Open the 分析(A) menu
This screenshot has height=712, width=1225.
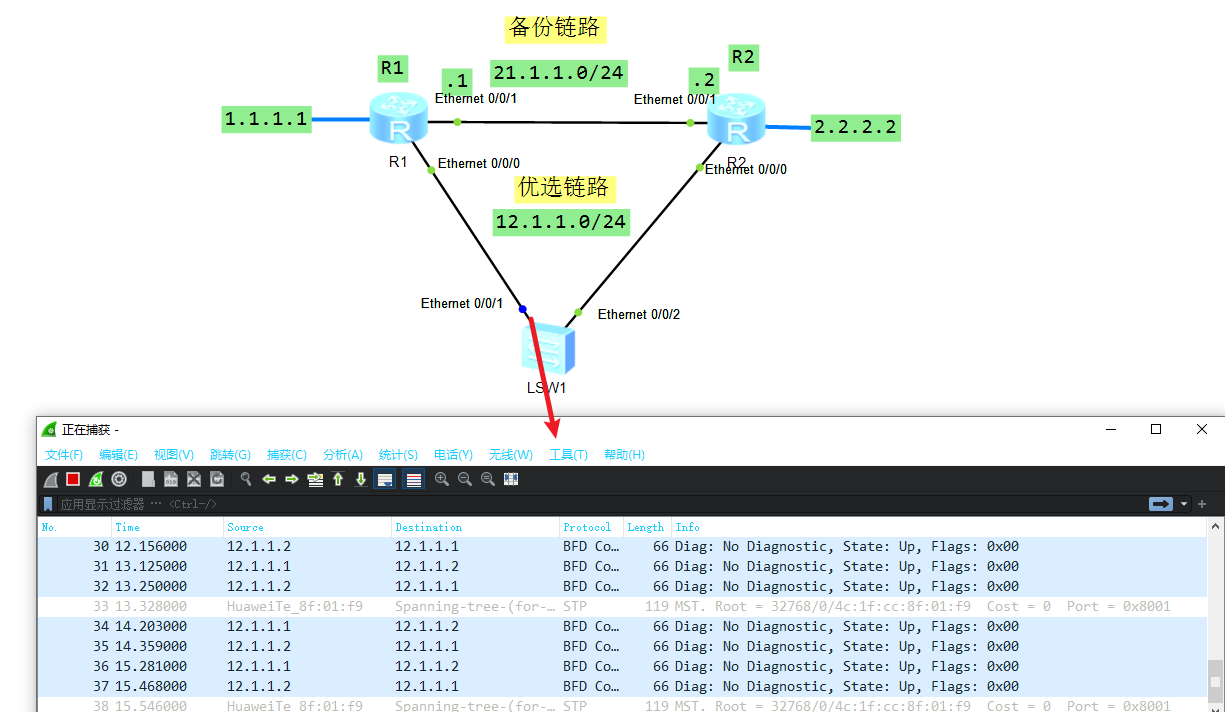[x=343, y=455]
